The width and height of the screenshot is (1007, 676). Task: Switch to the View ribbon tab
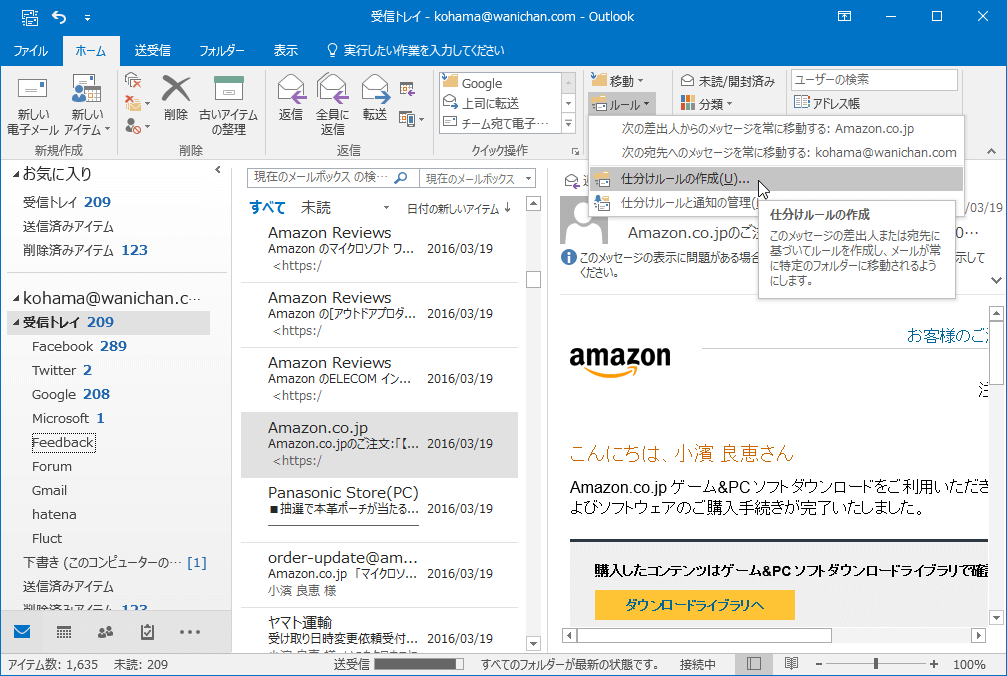[x=285, y=51]
